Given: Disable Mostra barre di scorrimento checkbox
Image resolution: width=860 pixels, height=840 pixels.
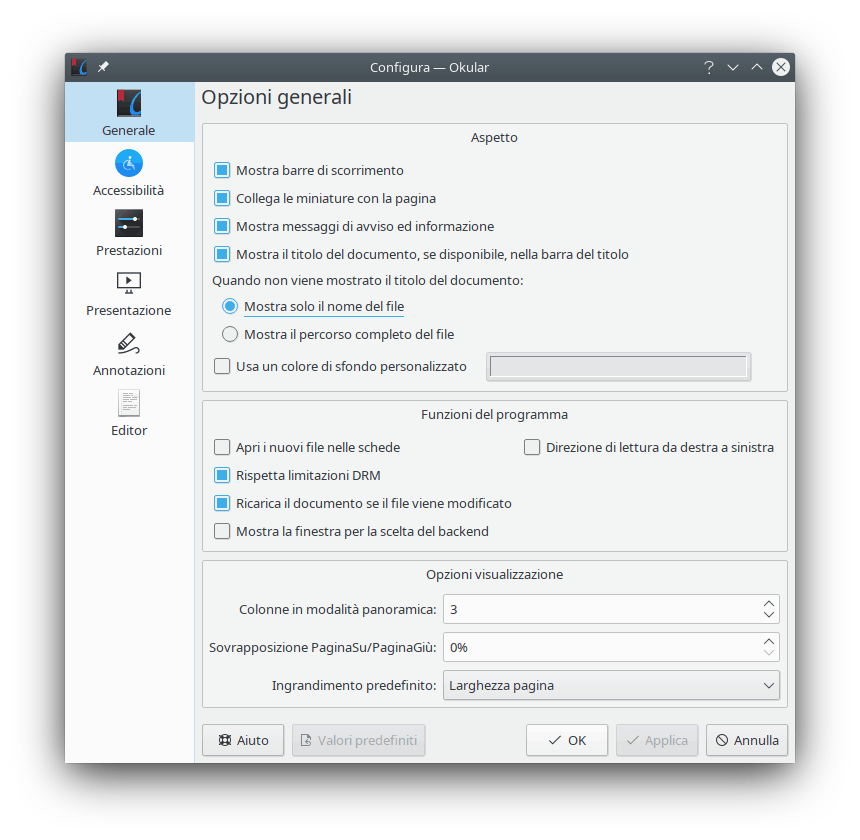Looking at the screenshot, I should [x=222, y=171].
